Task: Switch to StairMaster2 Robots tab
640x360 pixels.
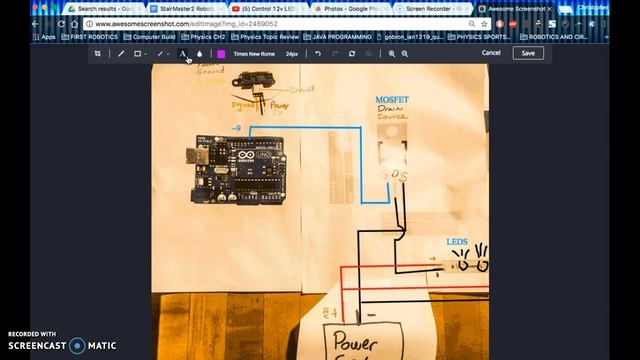Action: pos(186,9)
